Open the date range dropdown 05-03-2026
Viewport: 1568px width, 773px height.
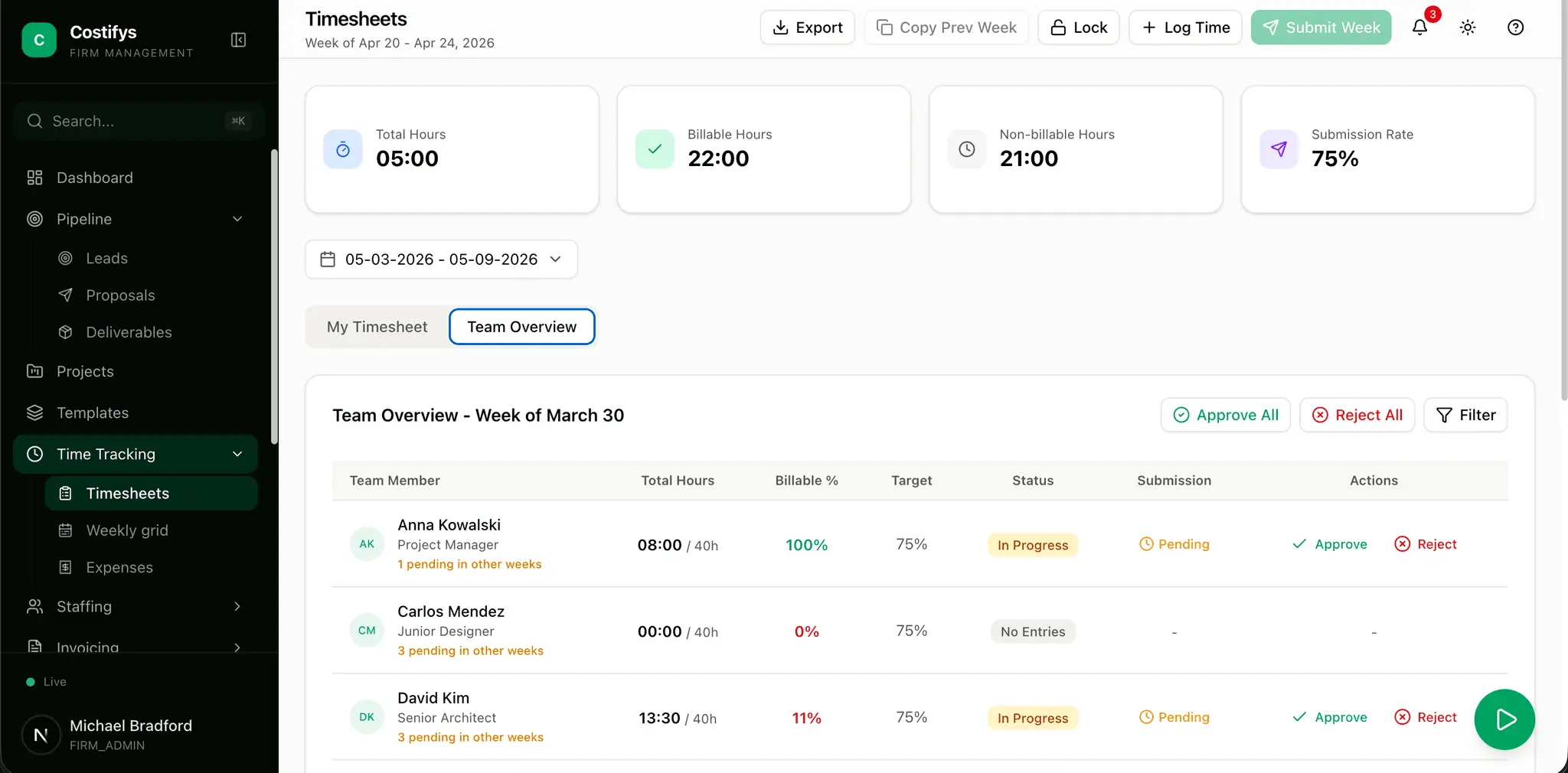(x=441, y=259)
